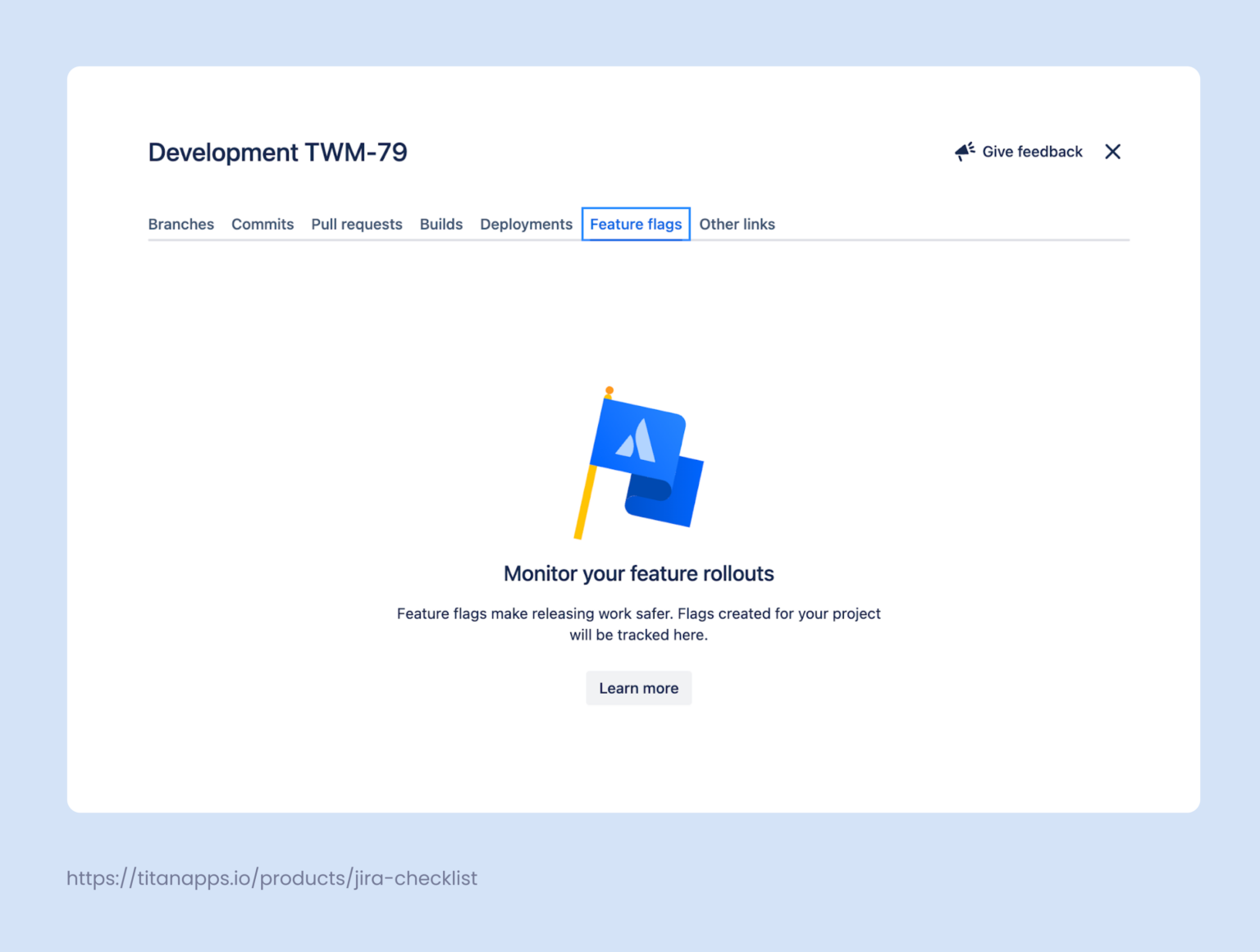Open the Other links tab

[x=737, y=224]
